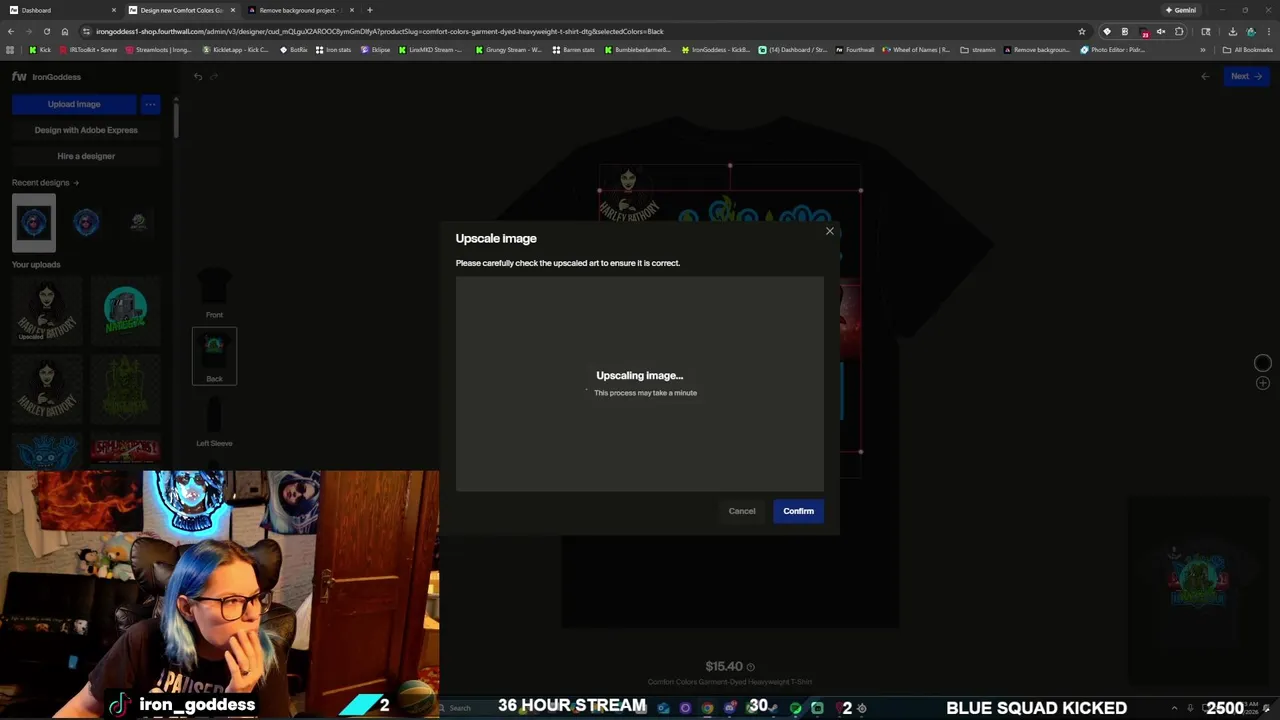Click the price info icon next to $15.40

point(750,667)
